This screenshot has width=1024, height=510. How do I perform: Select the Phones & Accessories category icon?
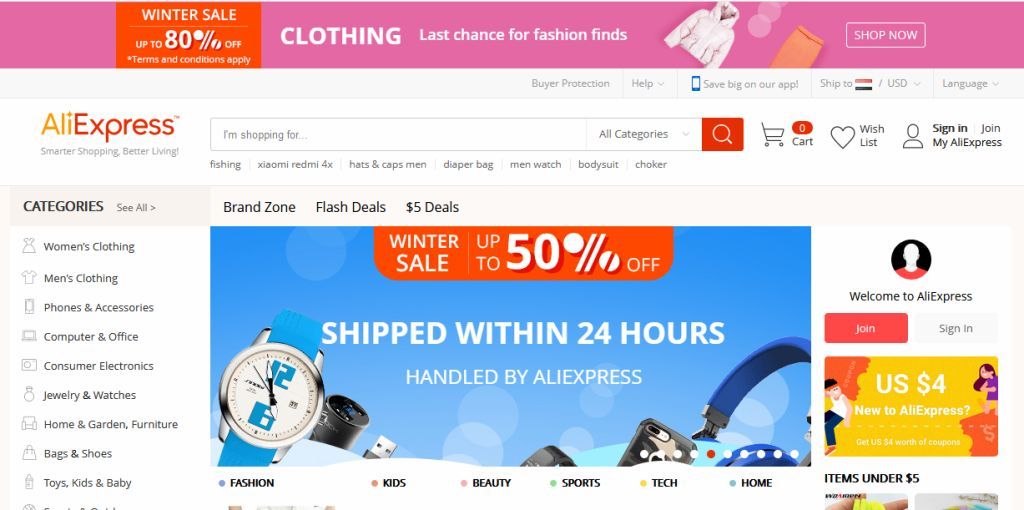29,307
